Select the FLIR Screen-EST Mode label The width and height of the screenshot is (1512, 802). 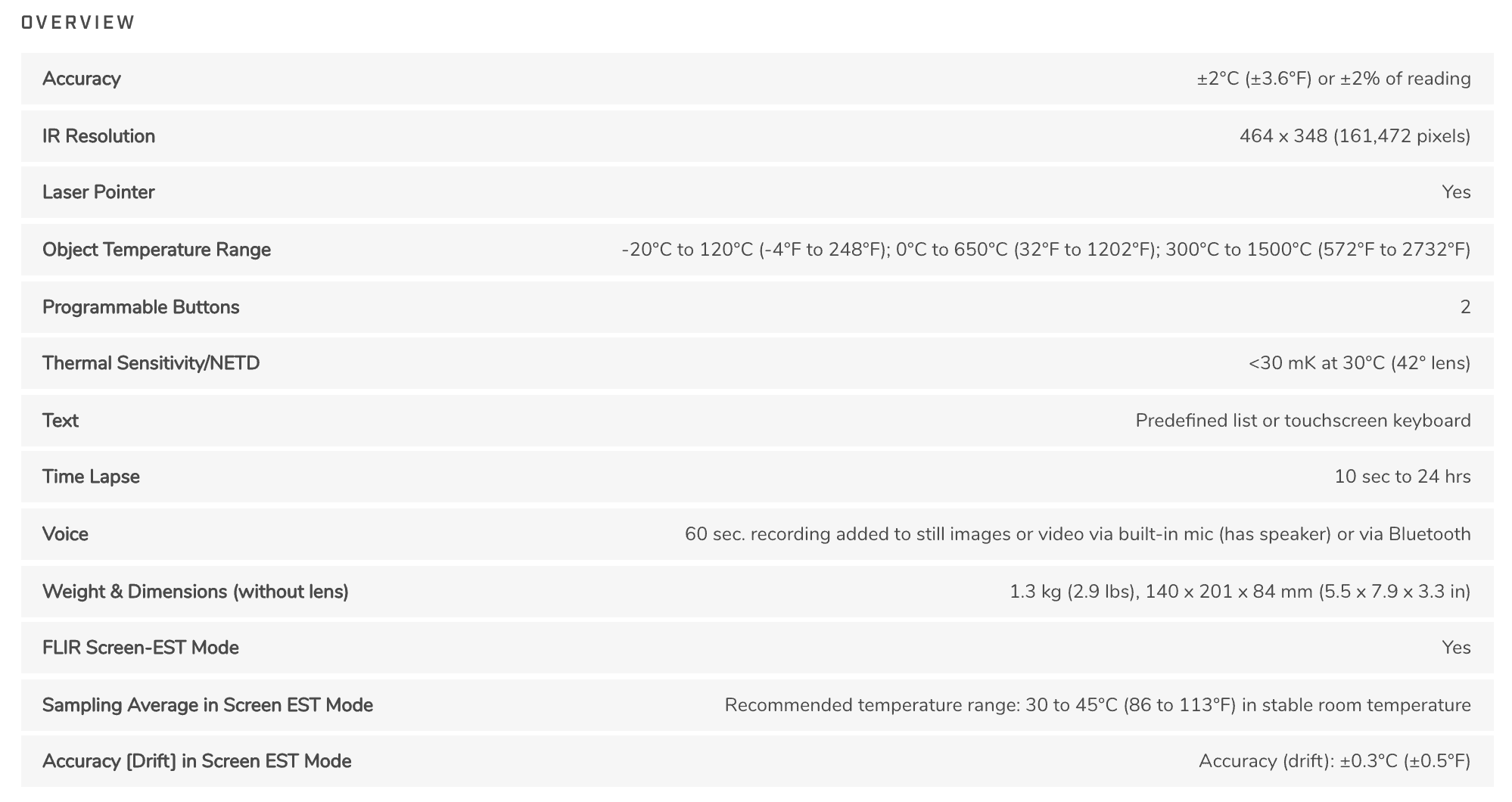click(141, 648)
